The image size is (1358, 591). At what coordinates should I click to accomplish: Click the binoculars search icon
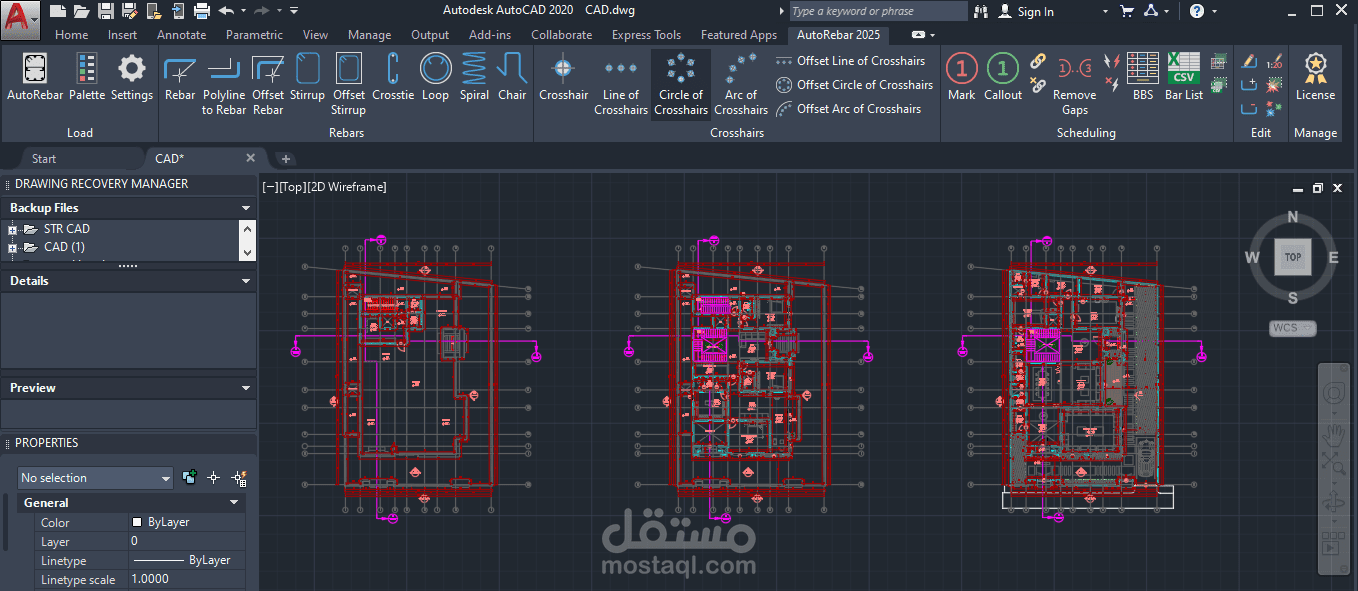coord(980,11)
